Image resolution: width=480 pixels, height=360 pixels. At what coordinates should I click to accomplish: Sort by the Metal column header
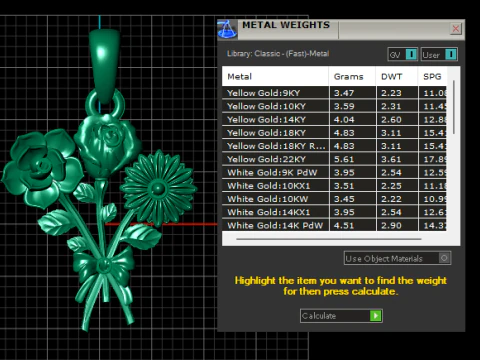275,77
